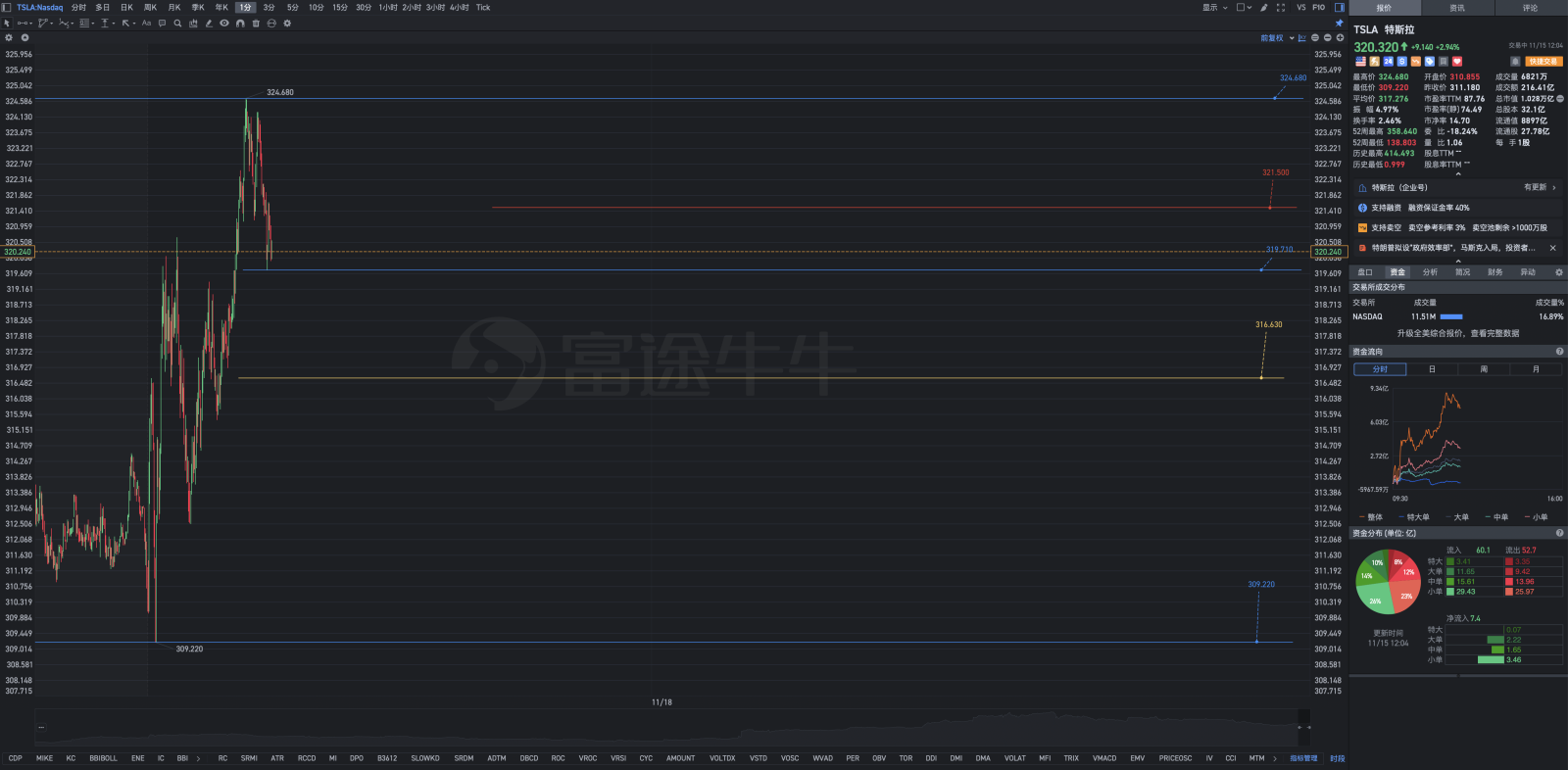Click the red heart favorite icon

pyautogui.click(x=1457, y=61)
